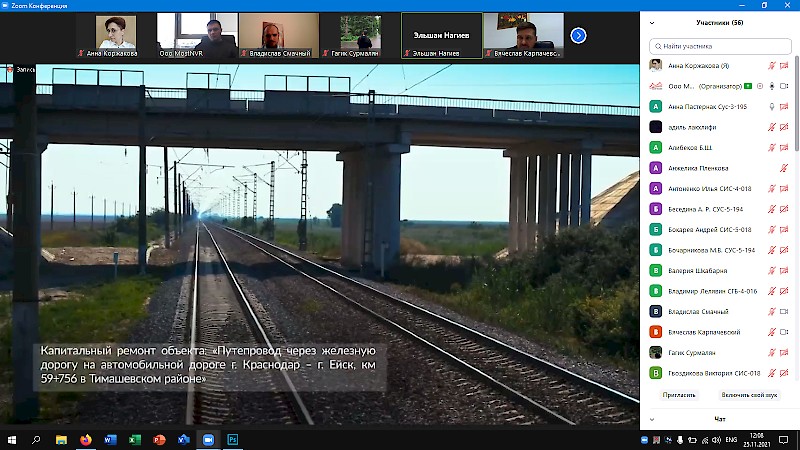
Task: Click the crossed-out camera icon for Гагик Сурмалян
Action: click(785, 352)
